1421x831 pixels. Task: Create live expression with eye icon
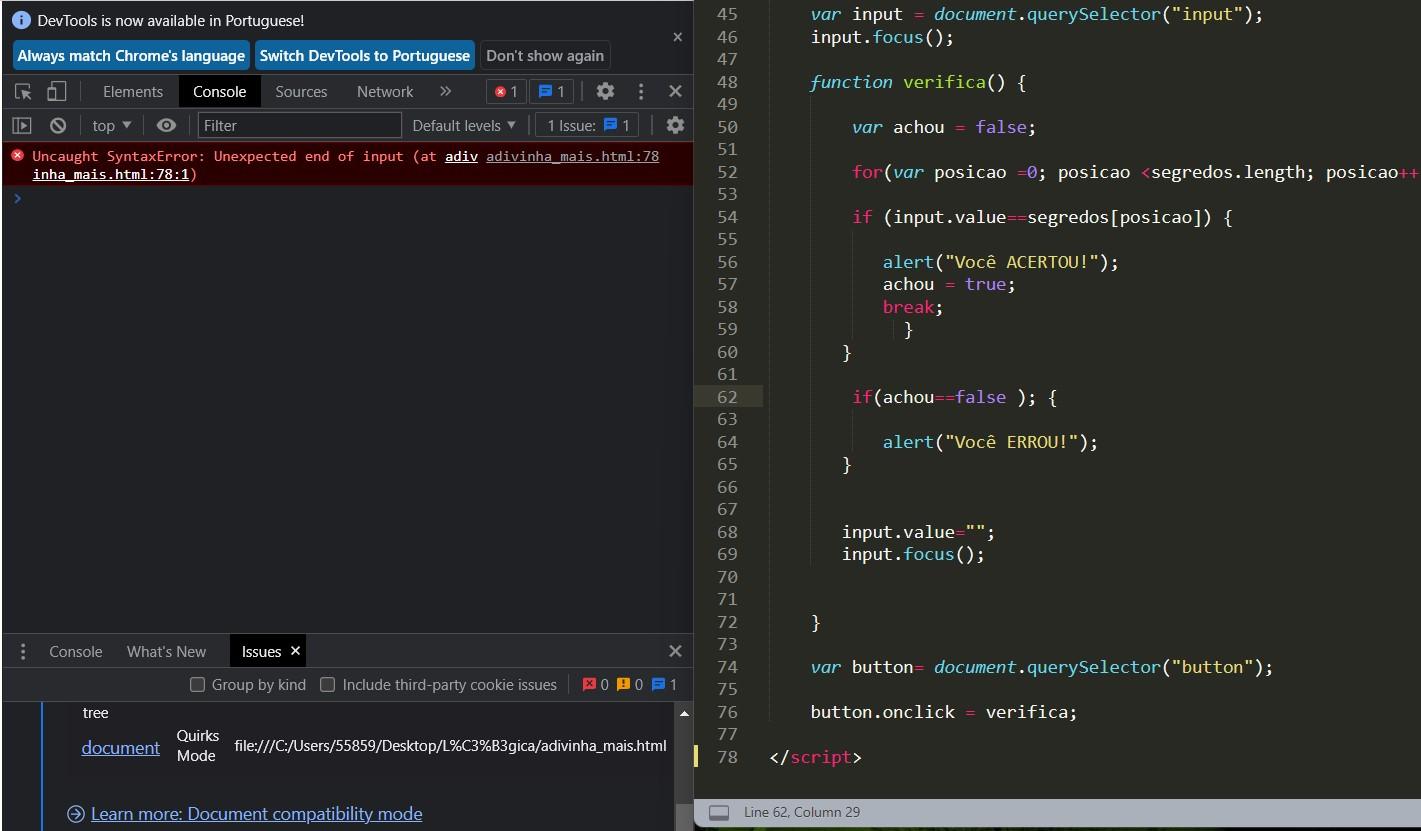(166, 125)
